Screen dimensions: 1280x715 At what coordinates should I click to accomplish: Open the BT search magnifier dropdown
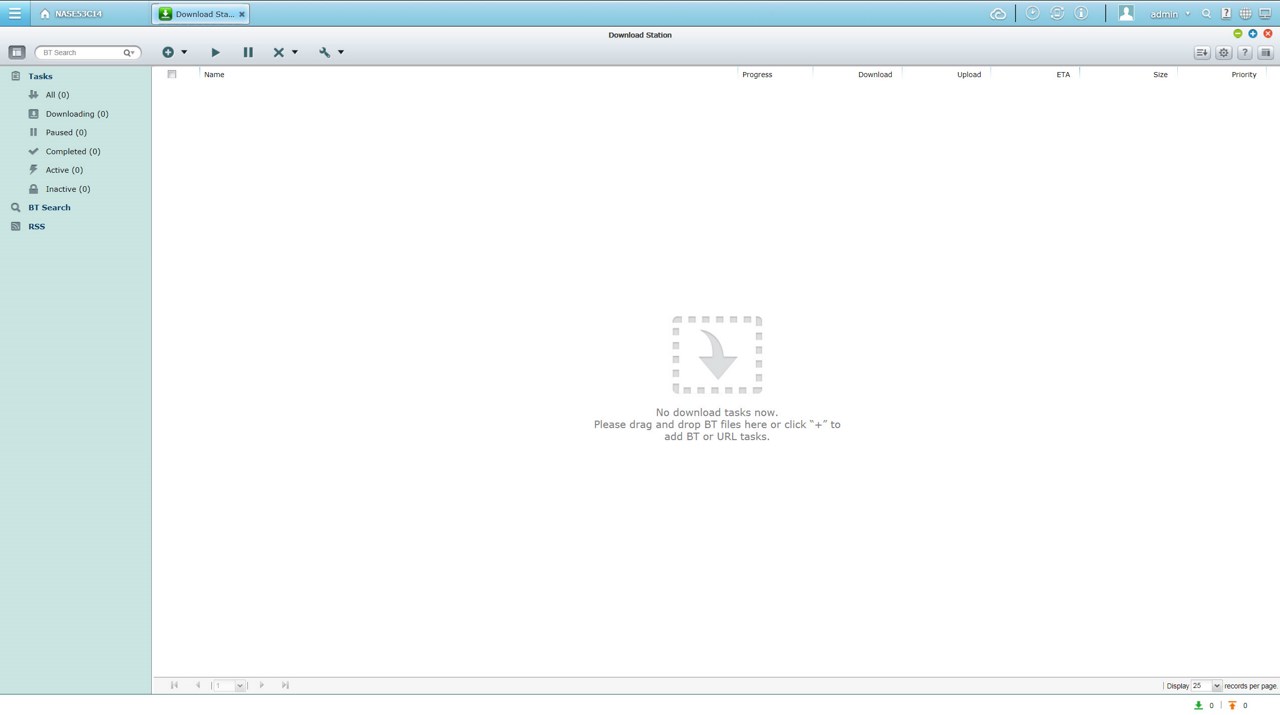(129, 52)
